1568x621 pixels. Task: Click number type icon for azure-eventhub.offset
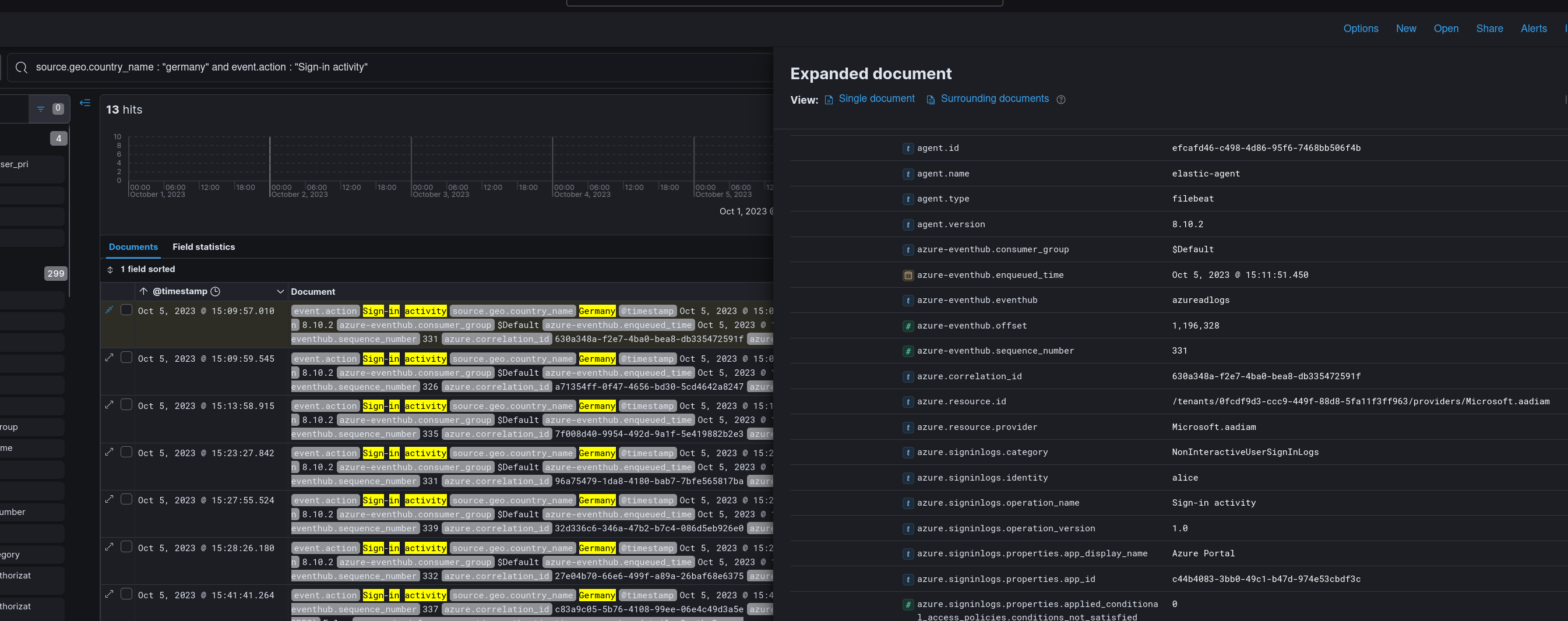(x=908, y=326)
